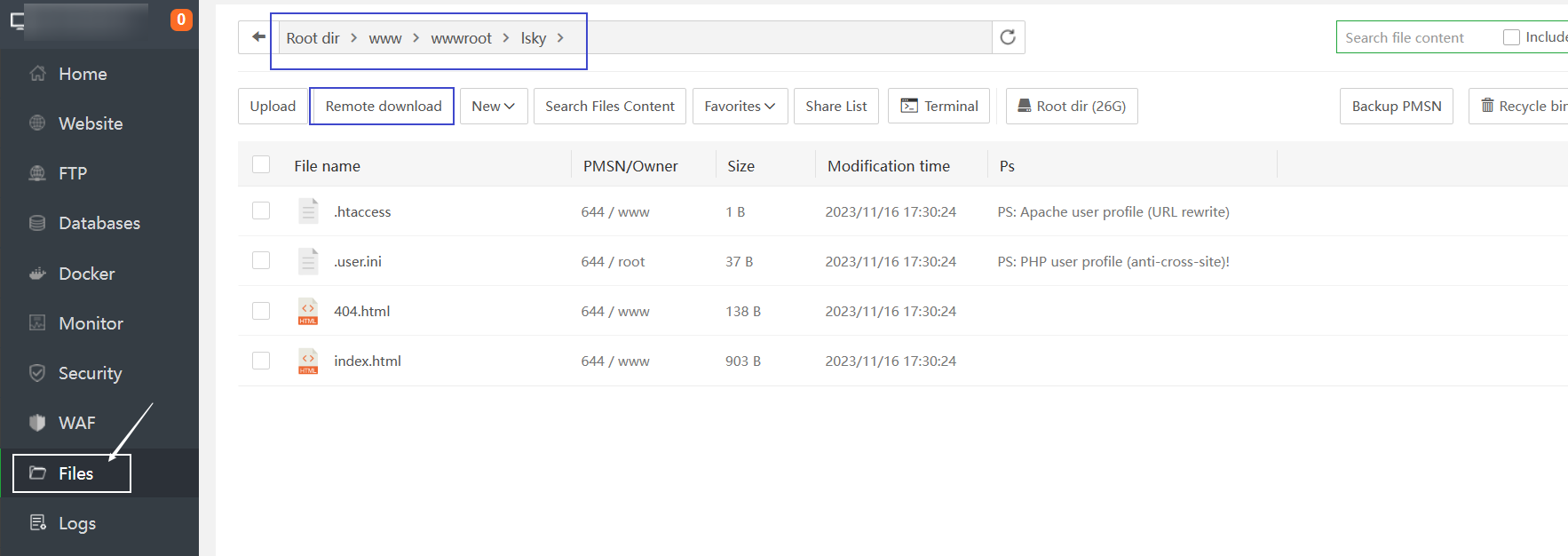Open Search Files Content
The image size is (1568, 556).
pos(610,106)
